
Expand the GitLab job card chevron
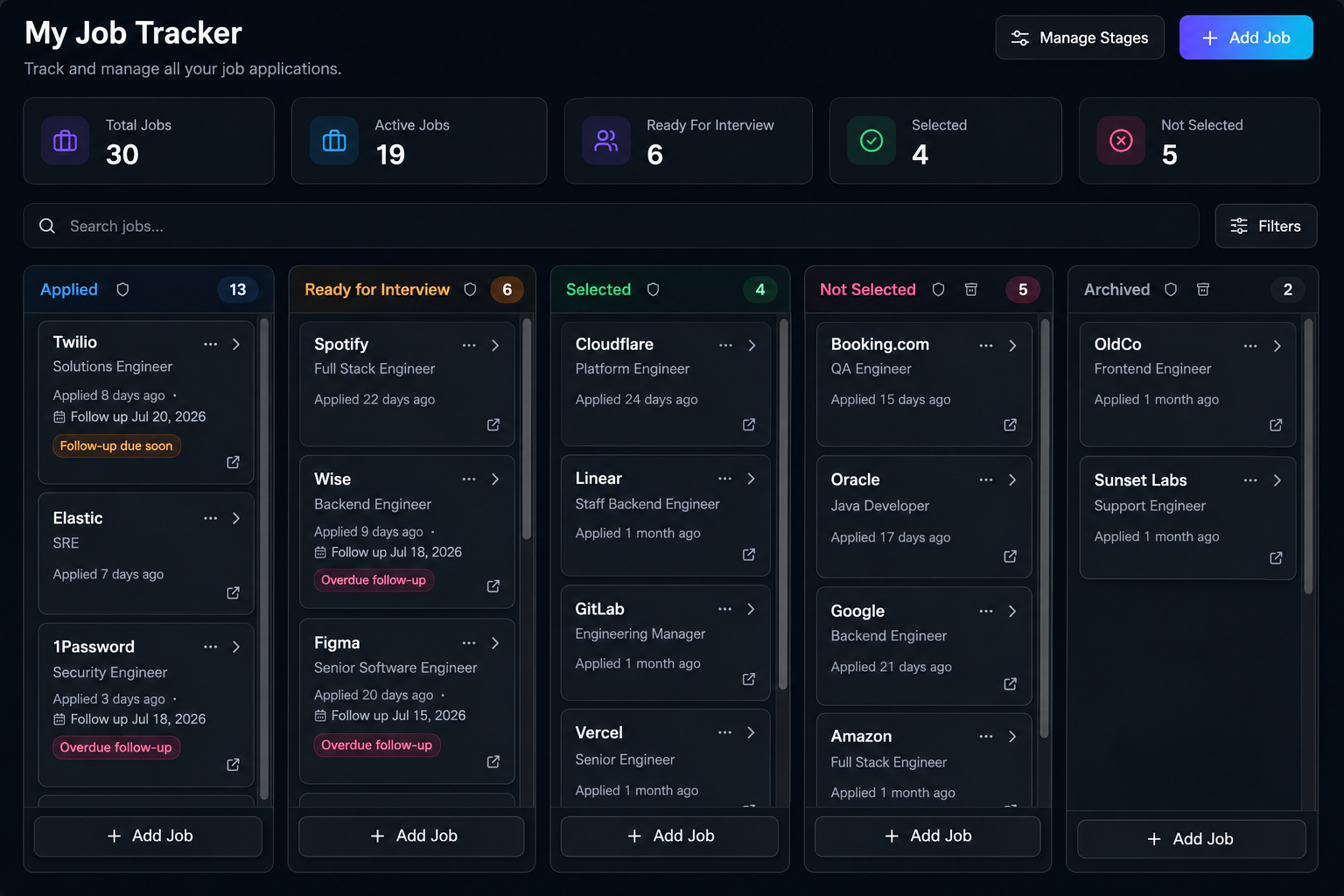tap(751, 609)
